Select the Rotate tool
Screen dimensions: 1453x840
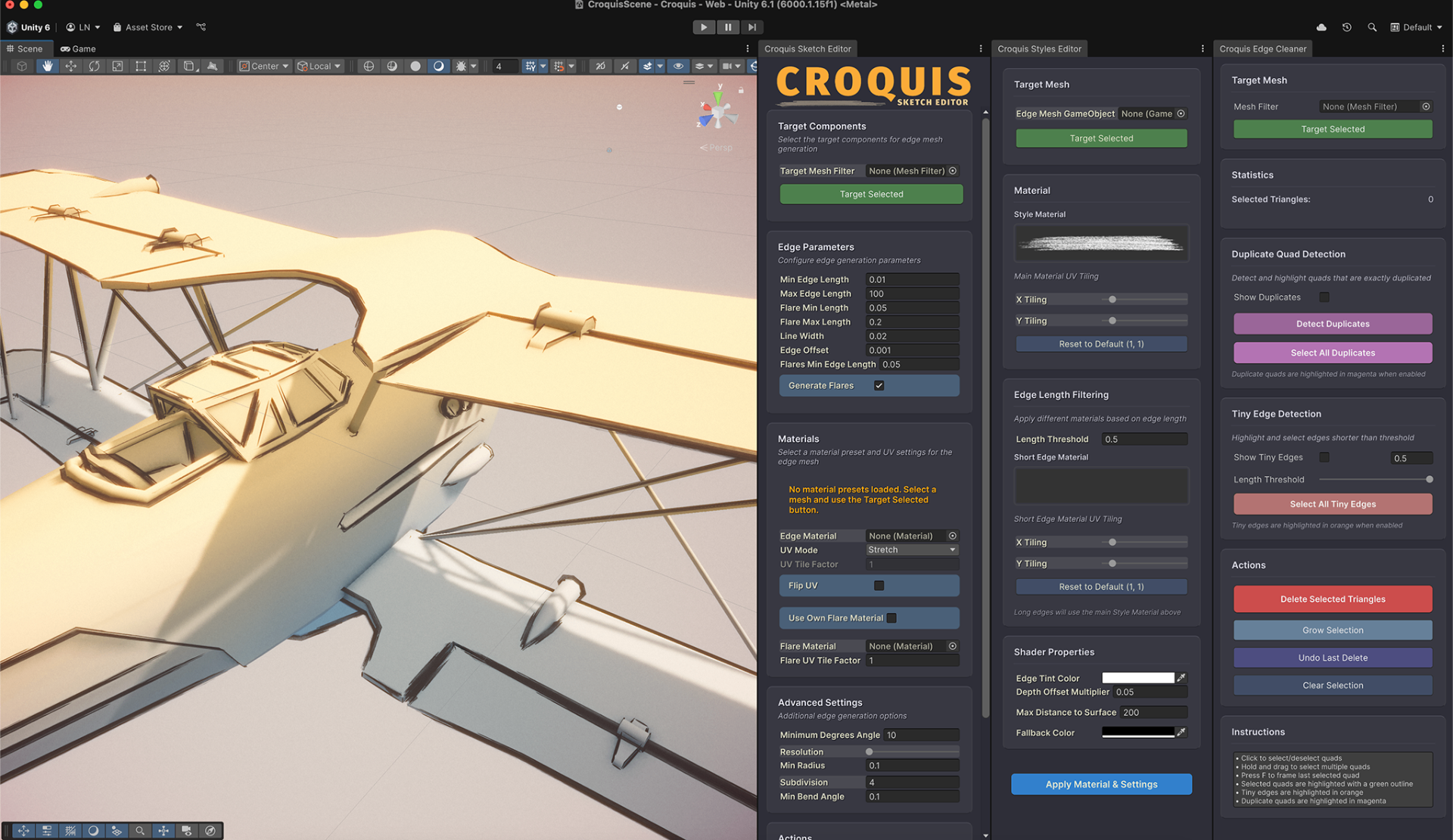(94, 67)
